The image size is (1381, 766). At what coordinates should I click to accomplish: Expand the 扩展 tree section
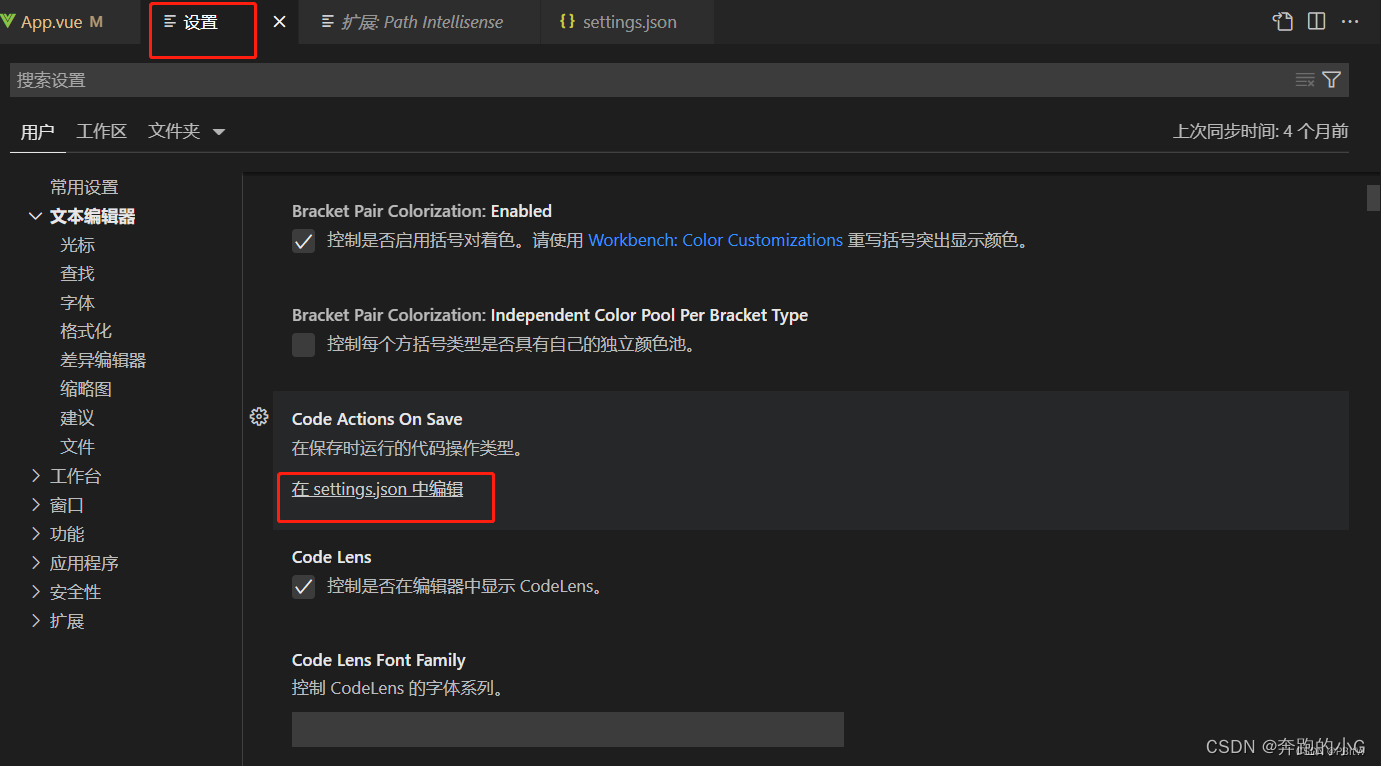coord(36,621)
